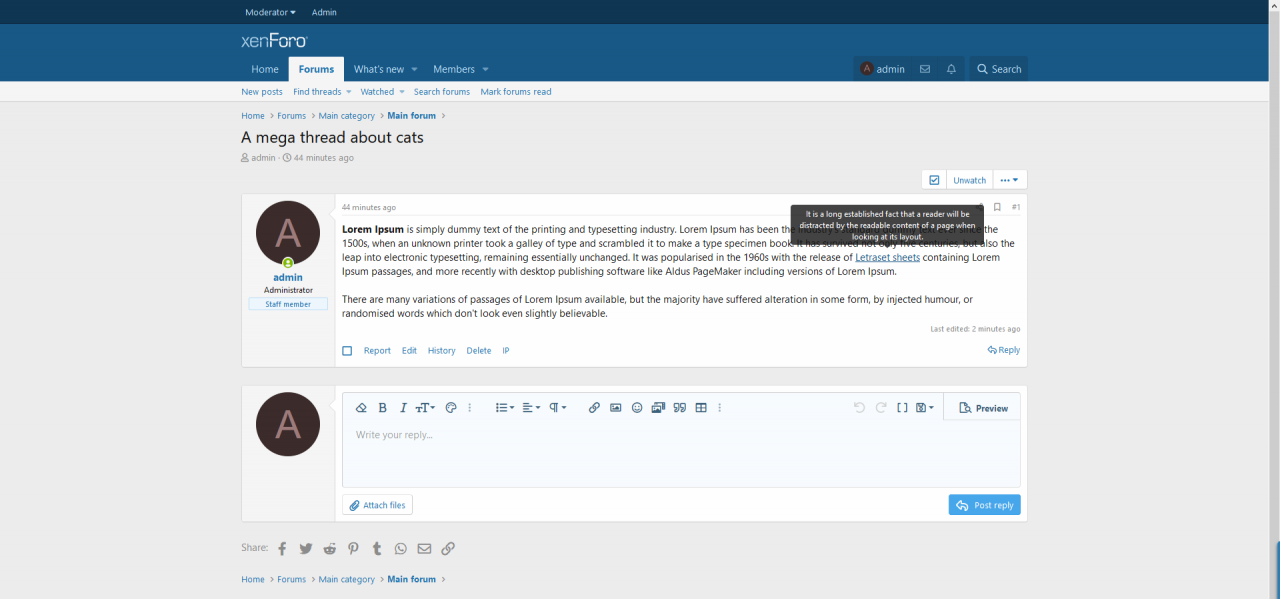Open the alerts bell icon
This screenshot has height=599, width=1280.
coord(951,69)
